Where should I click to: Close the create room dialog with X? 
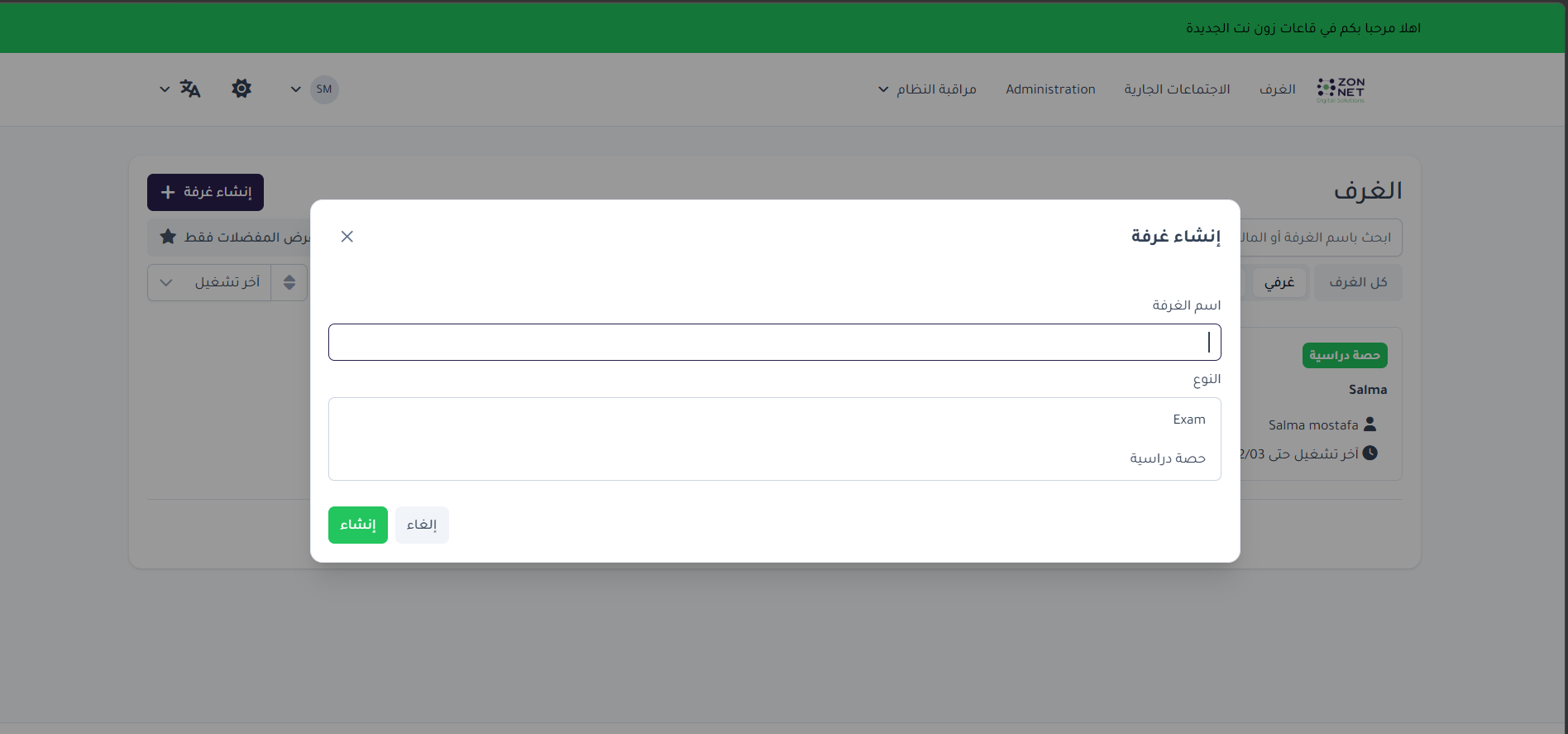[x=347, y=237]
